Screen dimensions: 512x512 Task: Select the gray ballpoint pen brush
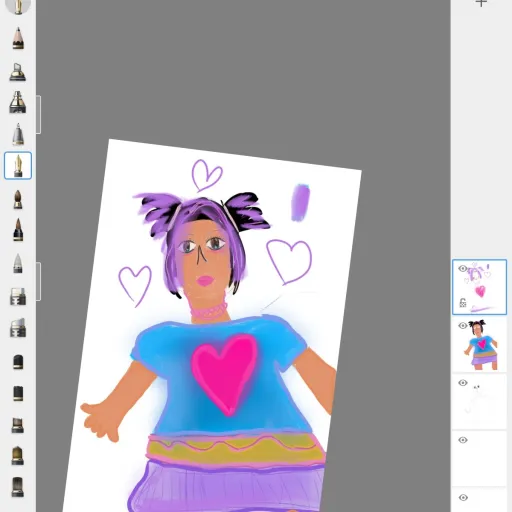(x=18, y=134)
